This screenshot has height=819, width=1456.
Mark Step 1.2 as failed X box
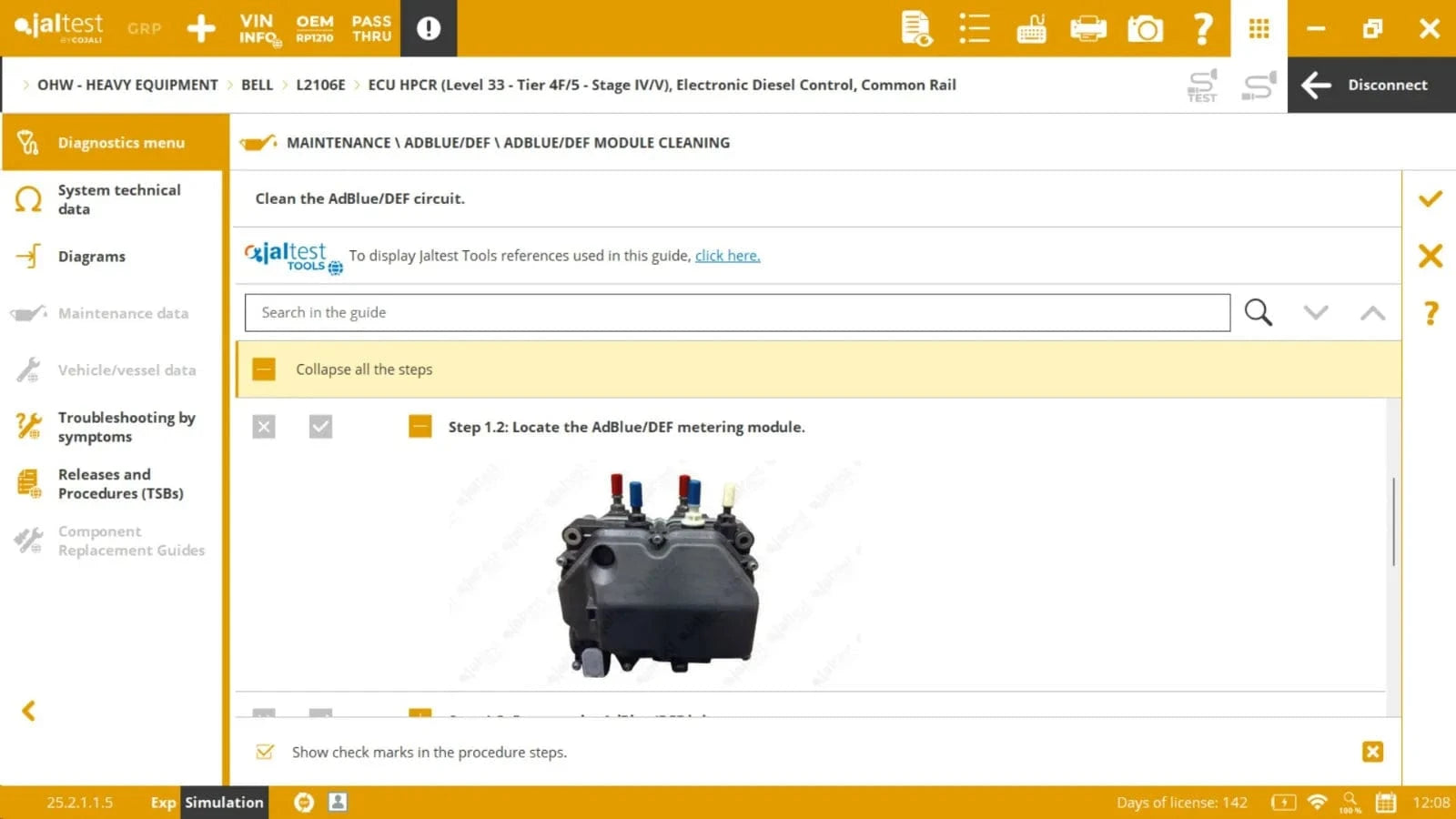tap(264, 426)
